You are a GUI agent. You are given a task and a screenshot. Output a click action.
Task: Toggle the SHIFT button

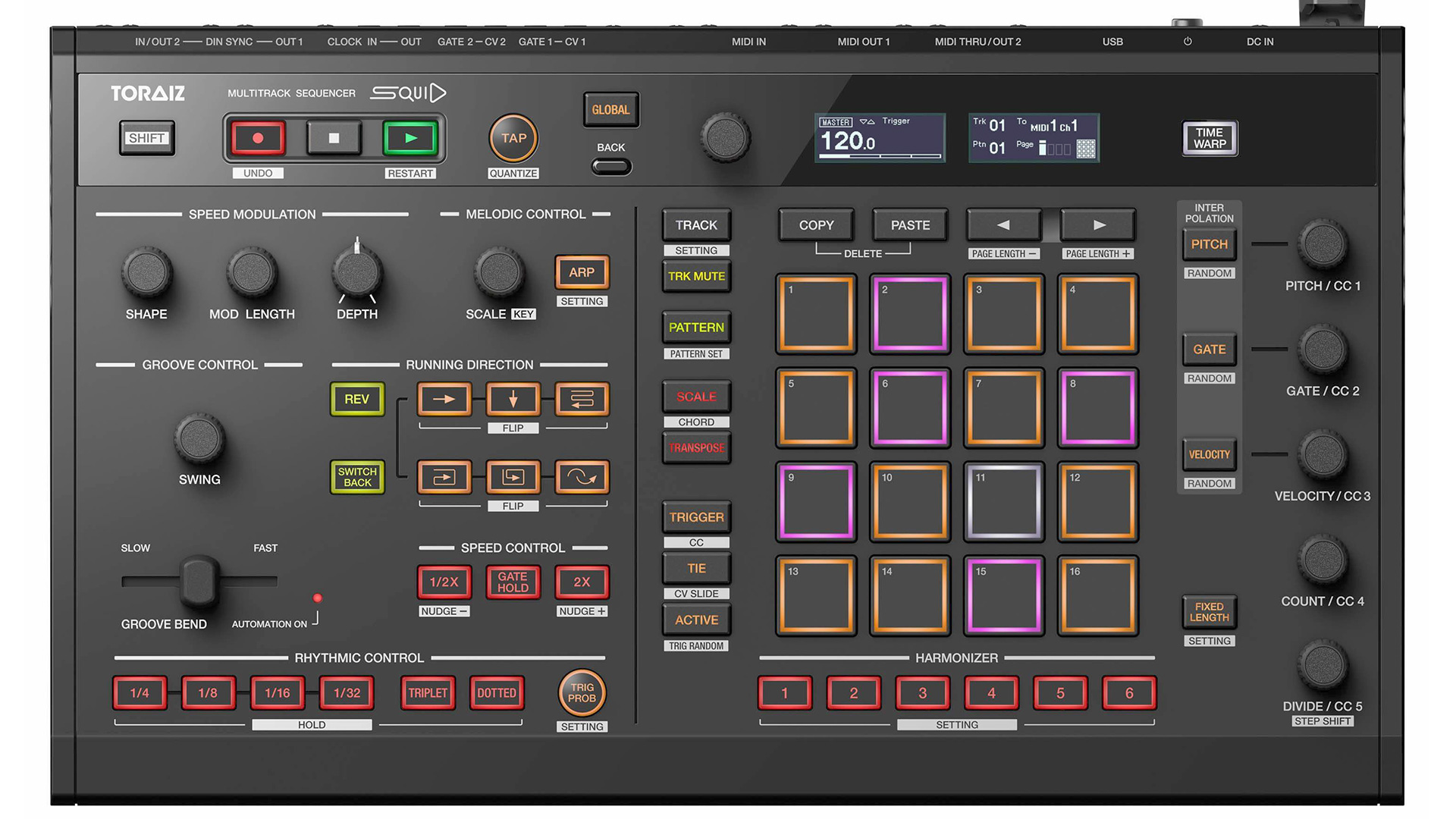146,138
